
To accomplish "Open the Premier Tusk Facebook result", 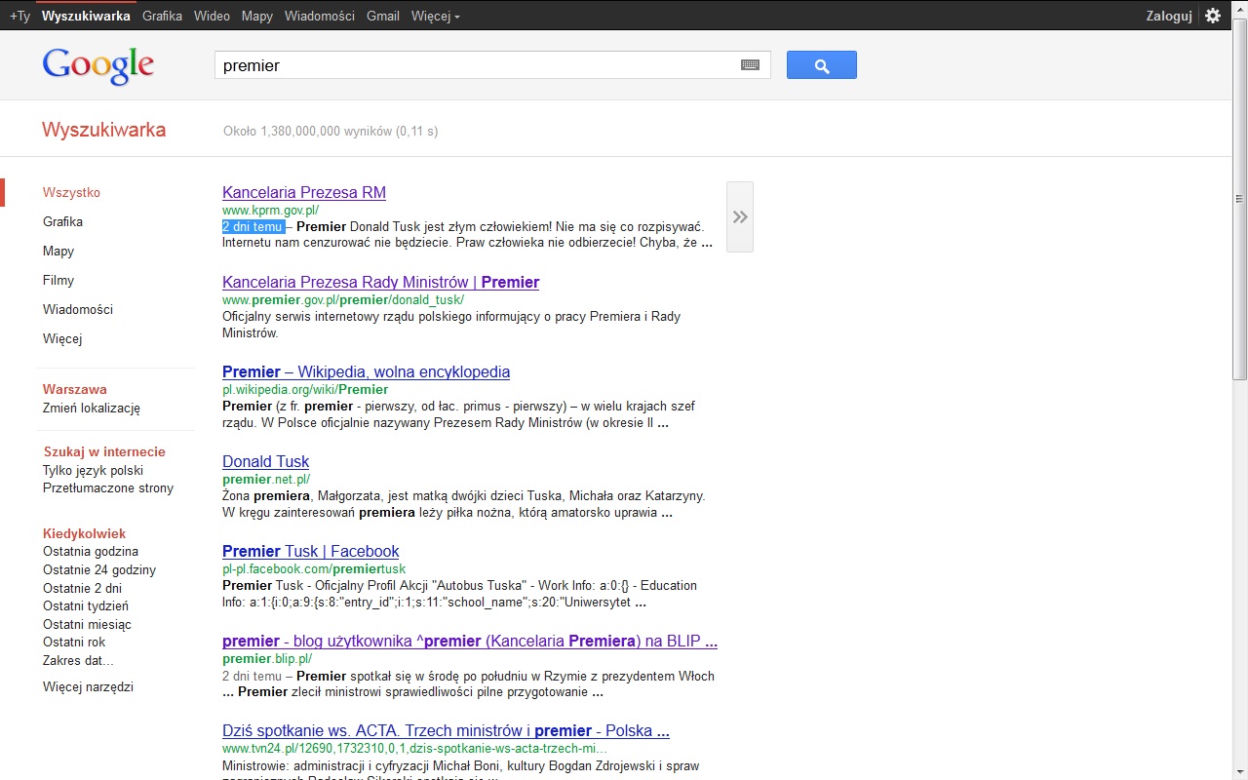I will tap(310, 551).
